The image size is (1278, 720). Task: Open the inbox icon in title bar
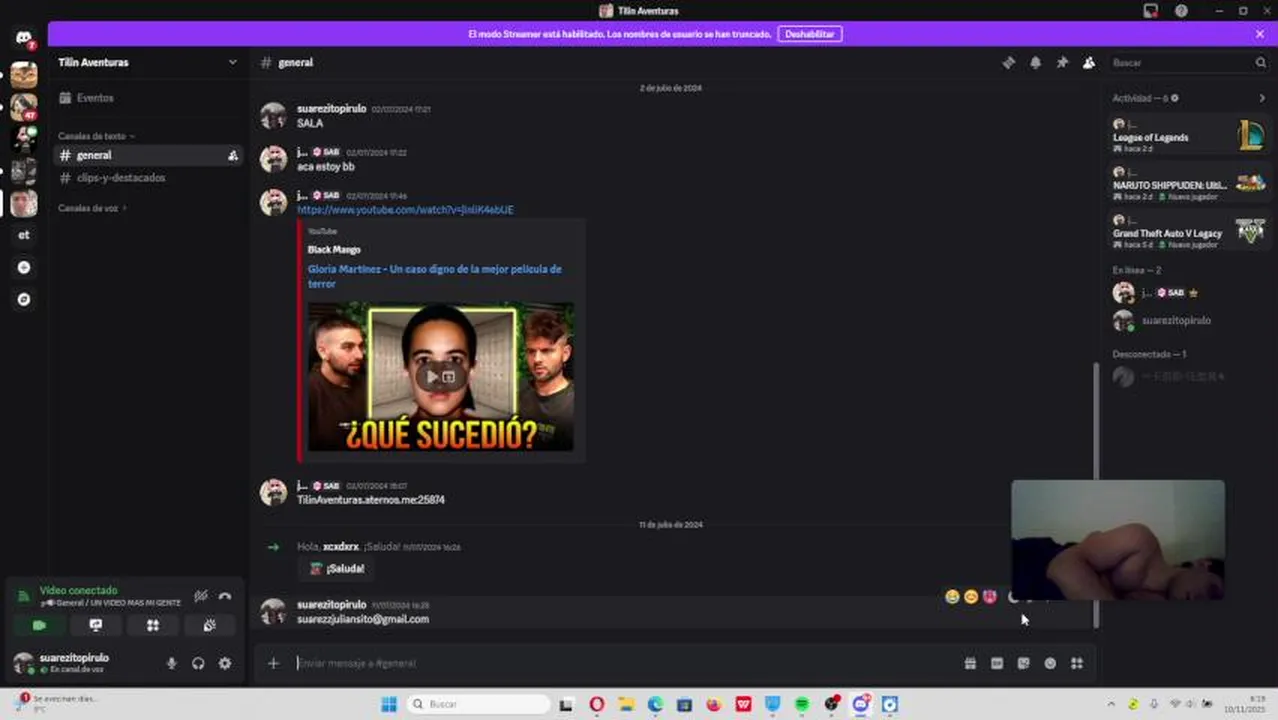tap(1151, 11)
